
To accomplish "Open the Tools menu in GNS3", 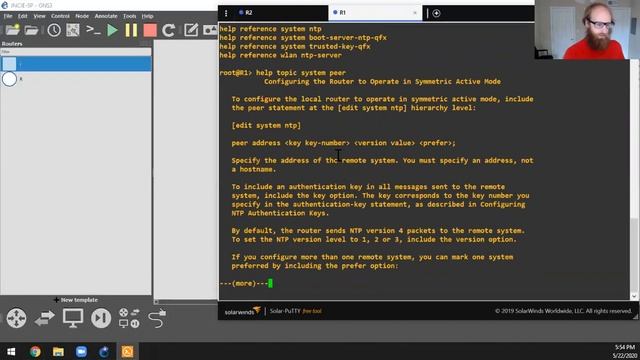I will [129, 16].
